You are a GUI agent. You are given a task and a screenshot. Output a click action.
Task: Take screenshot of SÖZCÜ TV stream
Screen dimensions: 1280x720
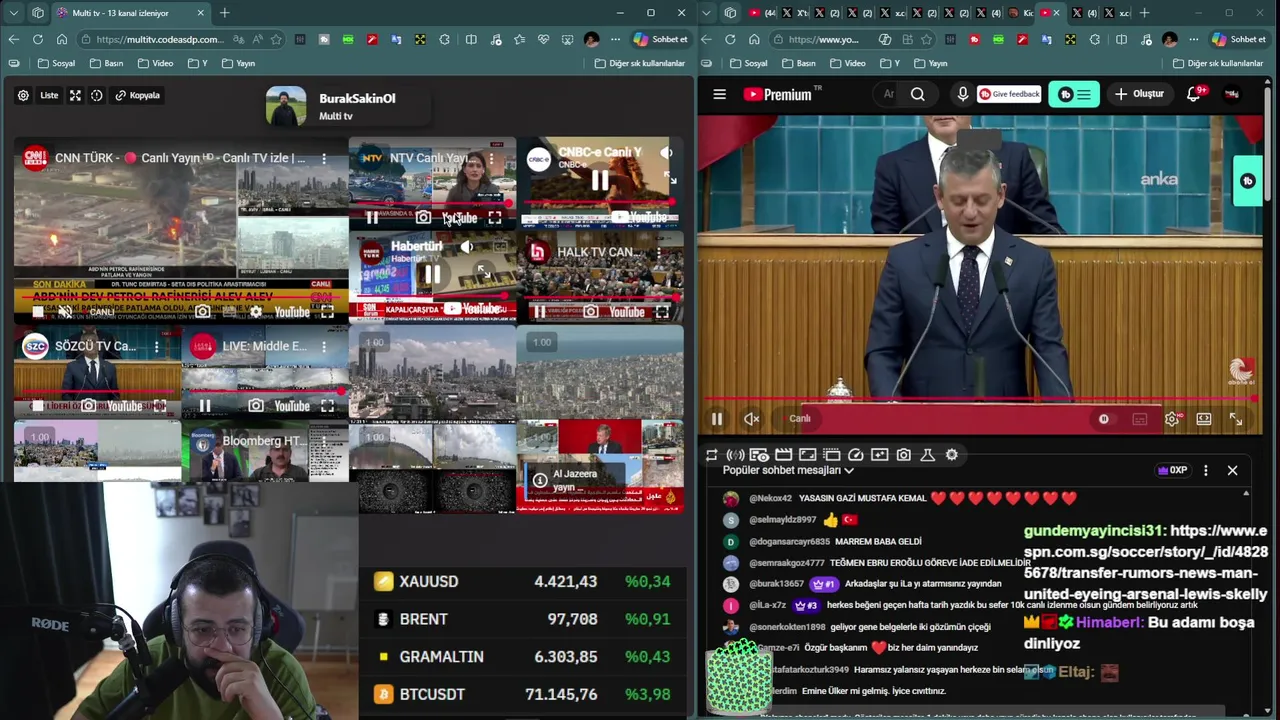click(x=89, y=406)
